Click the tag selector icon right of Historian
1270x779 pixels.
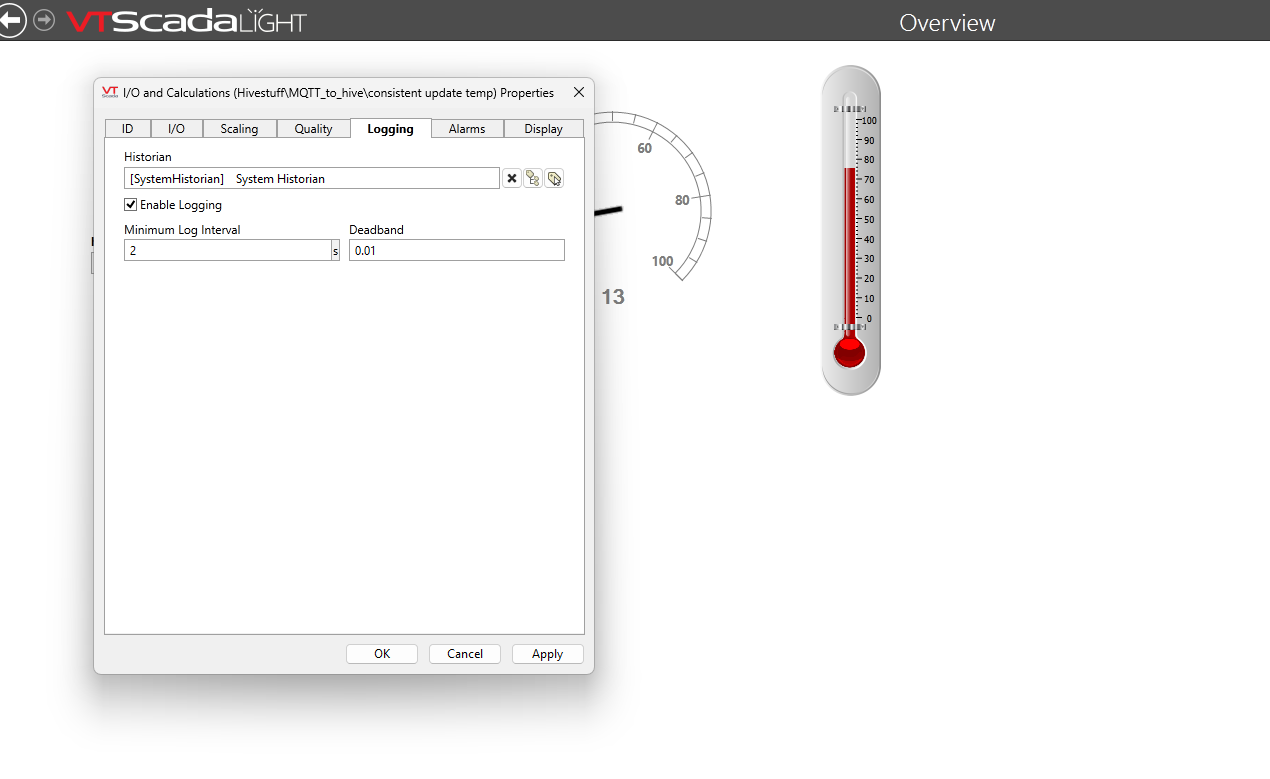(x=554, y=178)
